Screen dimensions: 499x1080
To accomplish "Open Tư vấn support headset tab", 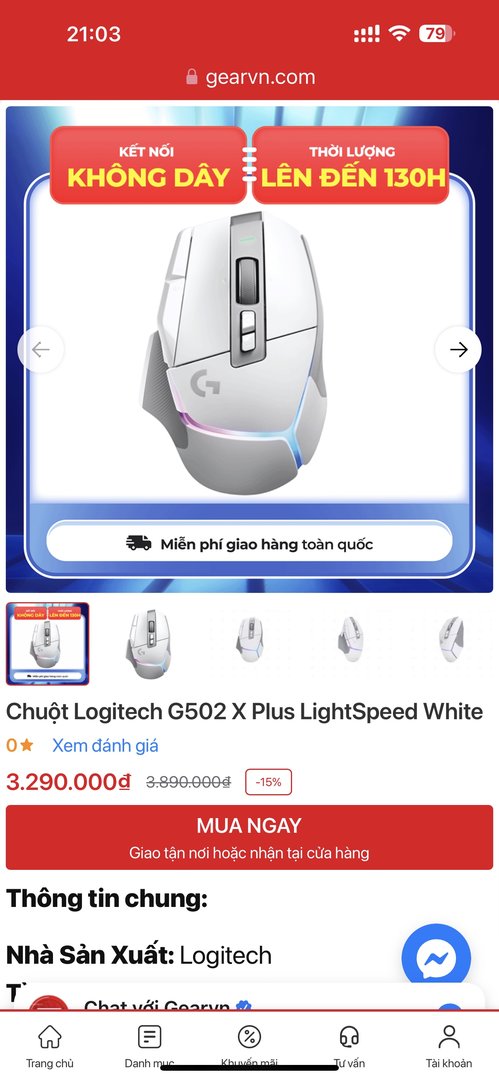I will (349, 1046).
